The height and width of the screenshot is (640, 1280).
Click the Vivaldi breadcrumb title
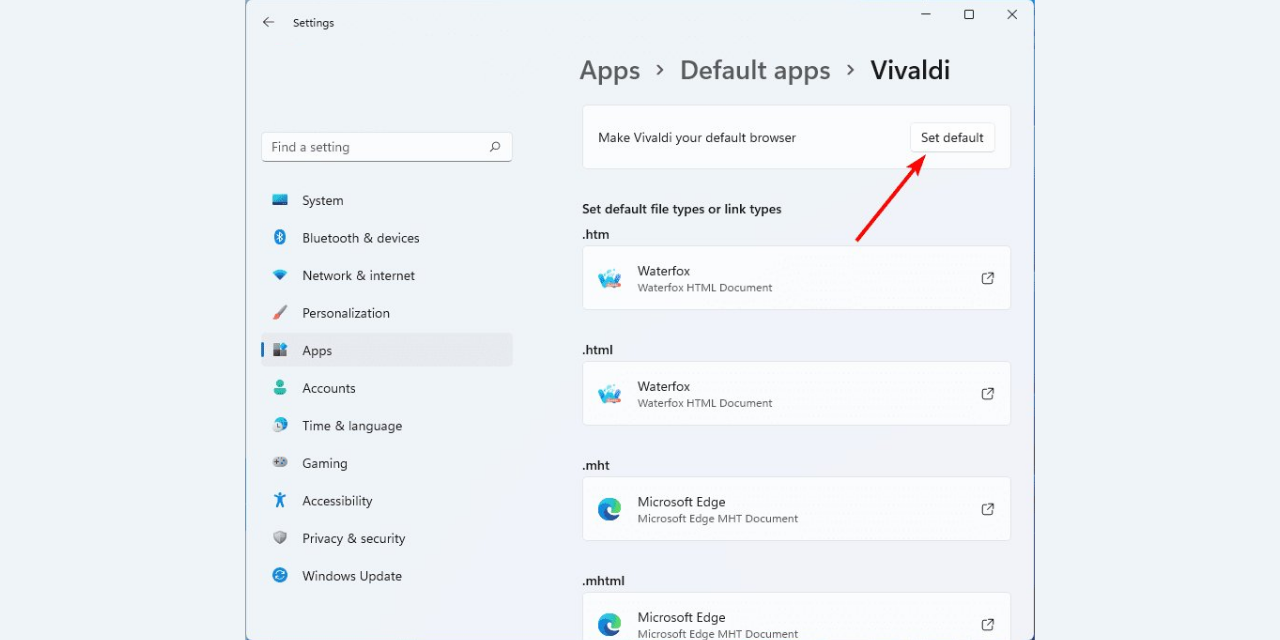(x=910, y=71)
